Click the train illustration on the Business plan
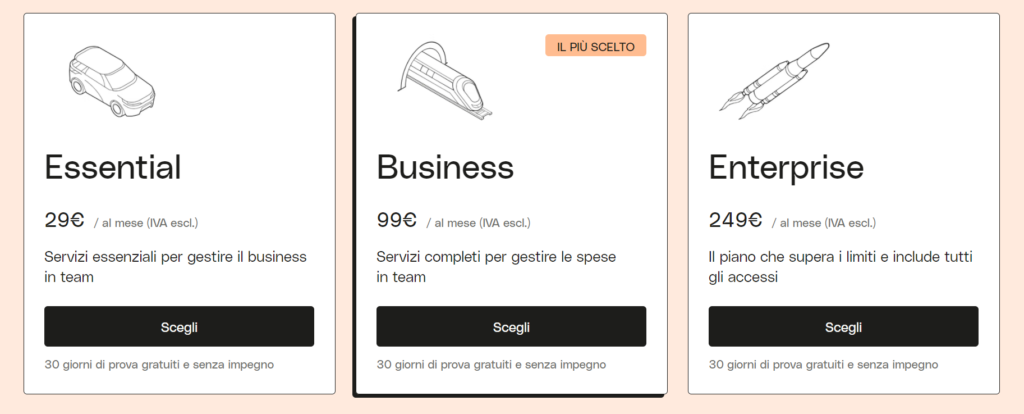 pyautogui.click(x=439, y=81)
